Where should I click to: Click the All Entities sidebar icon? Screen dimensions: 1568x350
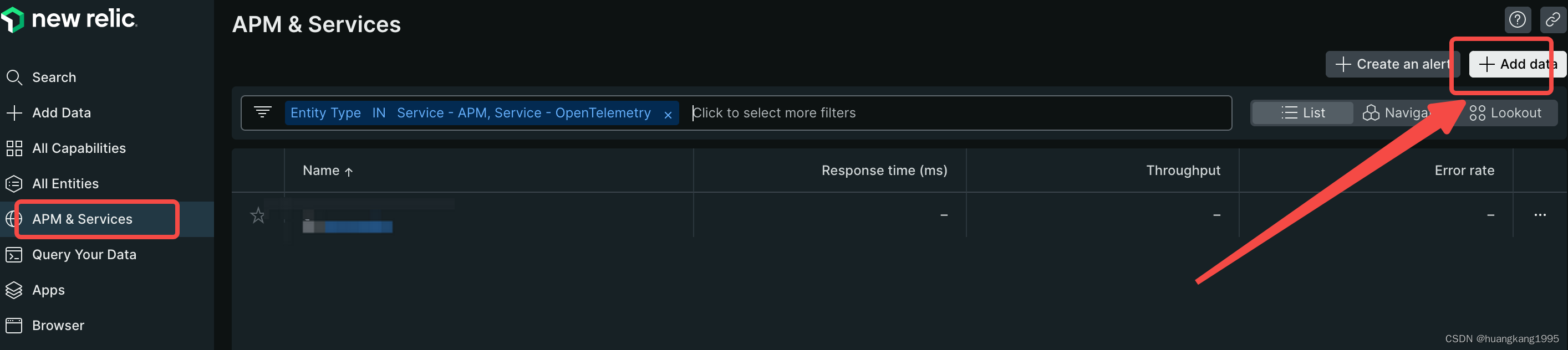pos(13,183)
